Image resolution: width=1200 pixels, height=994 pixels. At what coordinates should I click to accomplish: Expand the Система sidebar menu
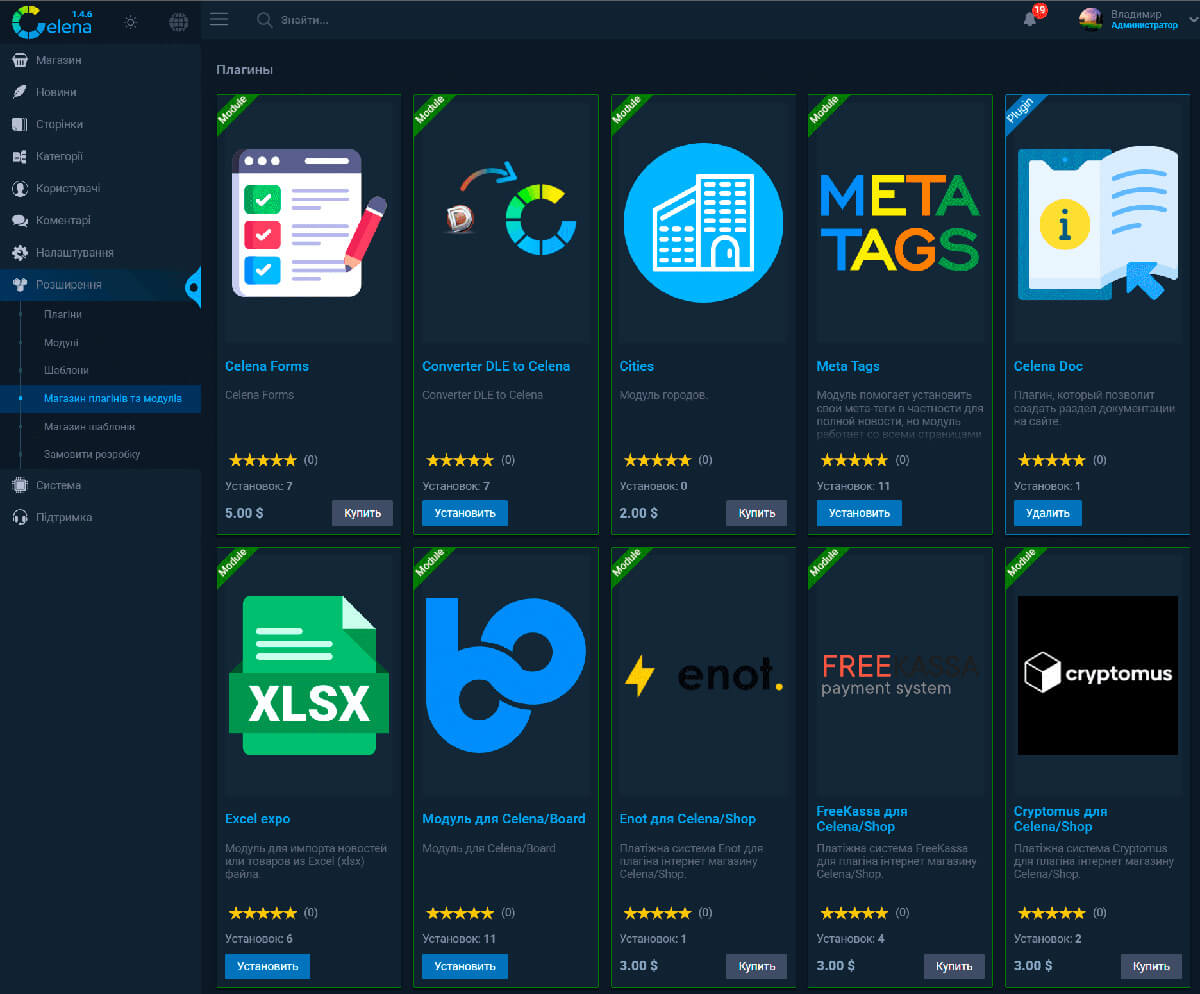[x=58, y=485]
